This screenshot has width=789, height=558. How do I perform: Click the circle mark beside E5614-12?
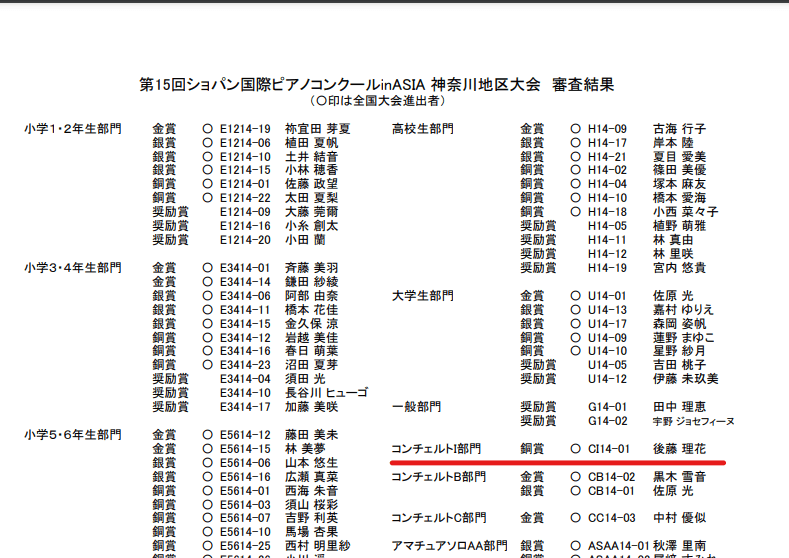(x=208, y=435)
